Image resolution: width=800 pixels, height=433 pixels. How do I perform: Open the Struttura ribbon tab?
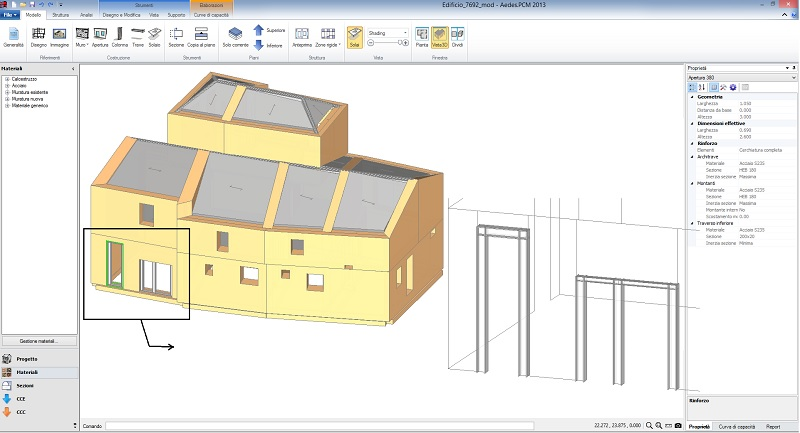59,17
